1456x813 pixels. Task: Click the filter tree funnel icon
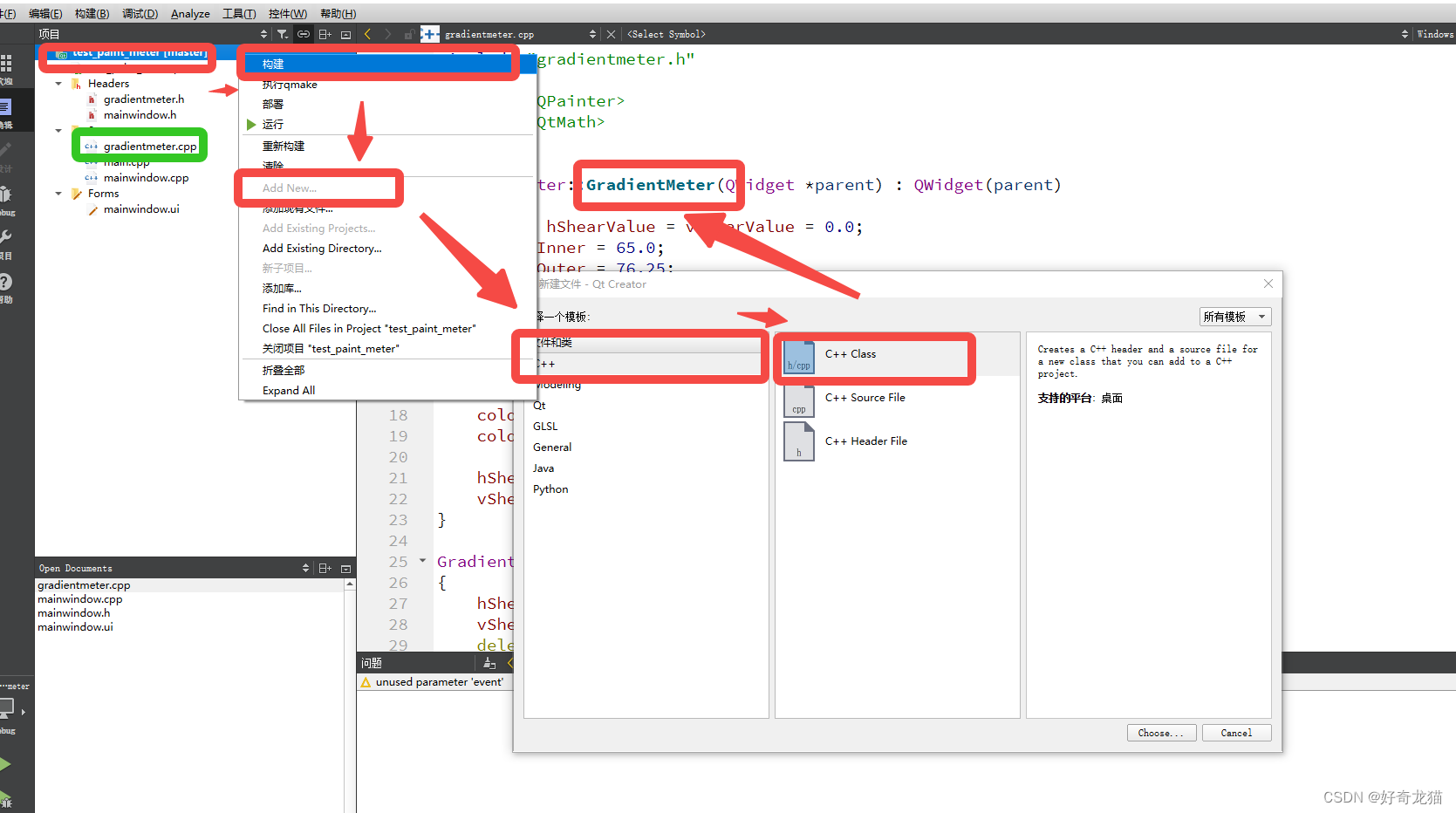pos(283,34)
